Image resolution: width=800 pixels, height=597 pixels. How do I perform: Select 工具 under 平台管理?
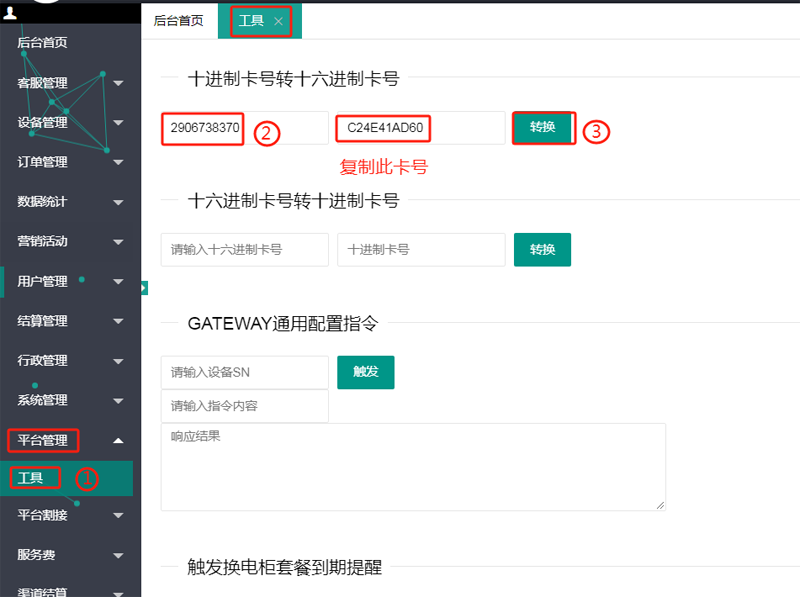click(66, 478)
